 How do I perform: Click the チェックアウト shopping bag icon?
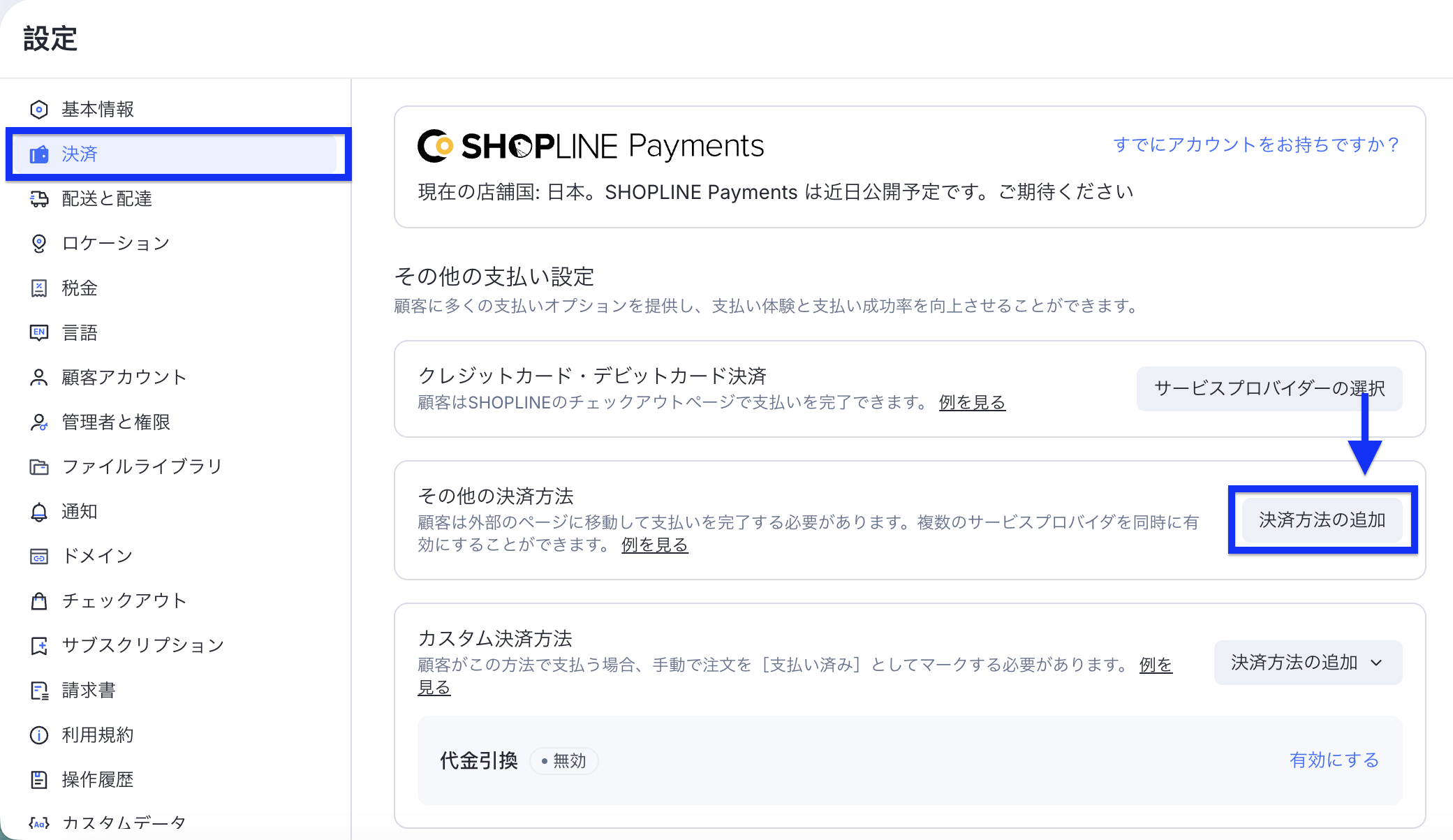[39, 600]
